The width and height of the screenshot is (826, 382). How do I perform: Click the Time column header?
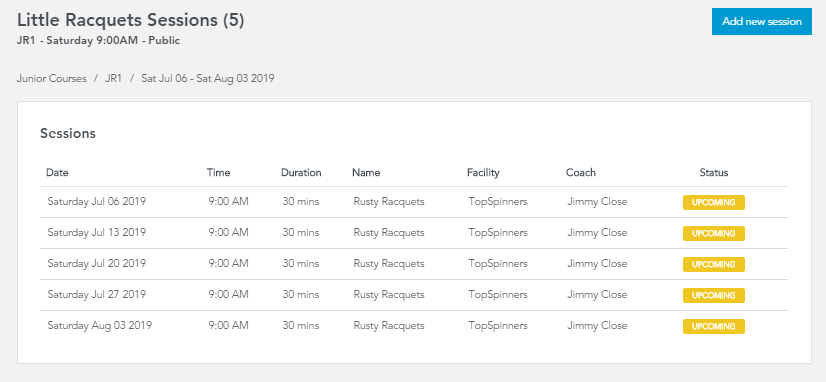click(219, 172)
